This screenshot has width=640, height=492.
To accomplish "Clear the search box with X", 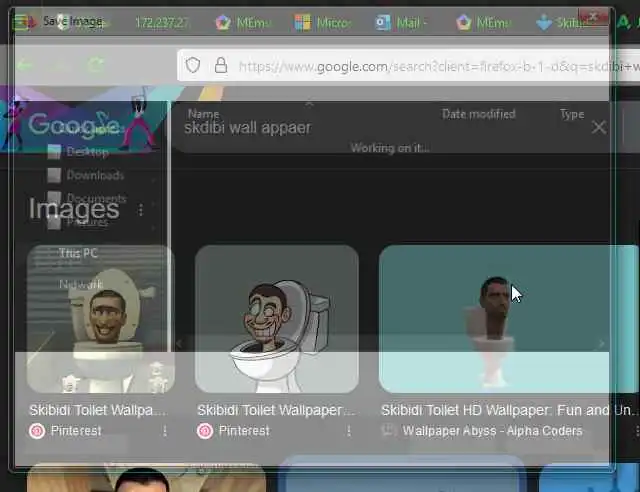I will coord(599,127).
